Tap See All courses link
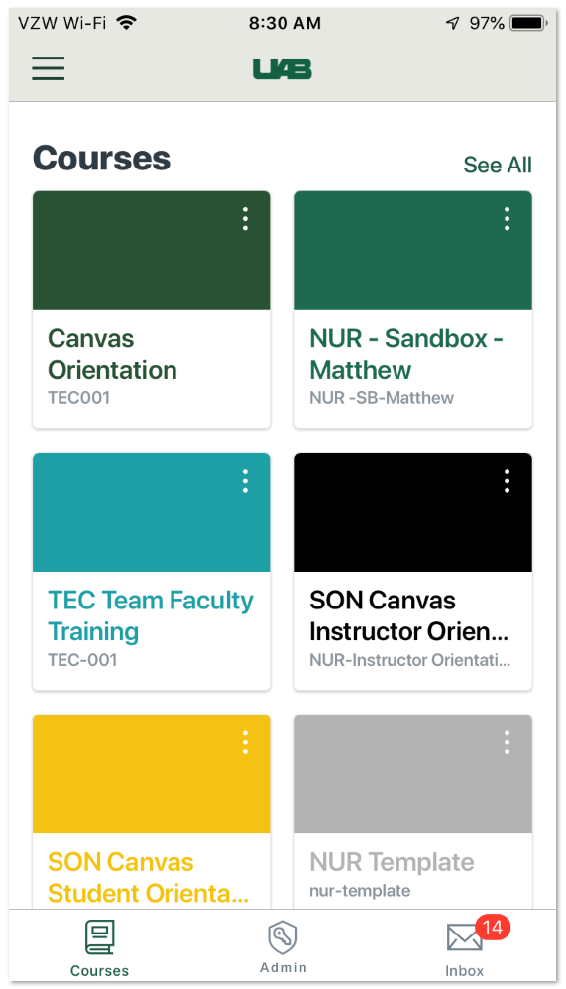The image size is (566, 989). tap(497, 165)
